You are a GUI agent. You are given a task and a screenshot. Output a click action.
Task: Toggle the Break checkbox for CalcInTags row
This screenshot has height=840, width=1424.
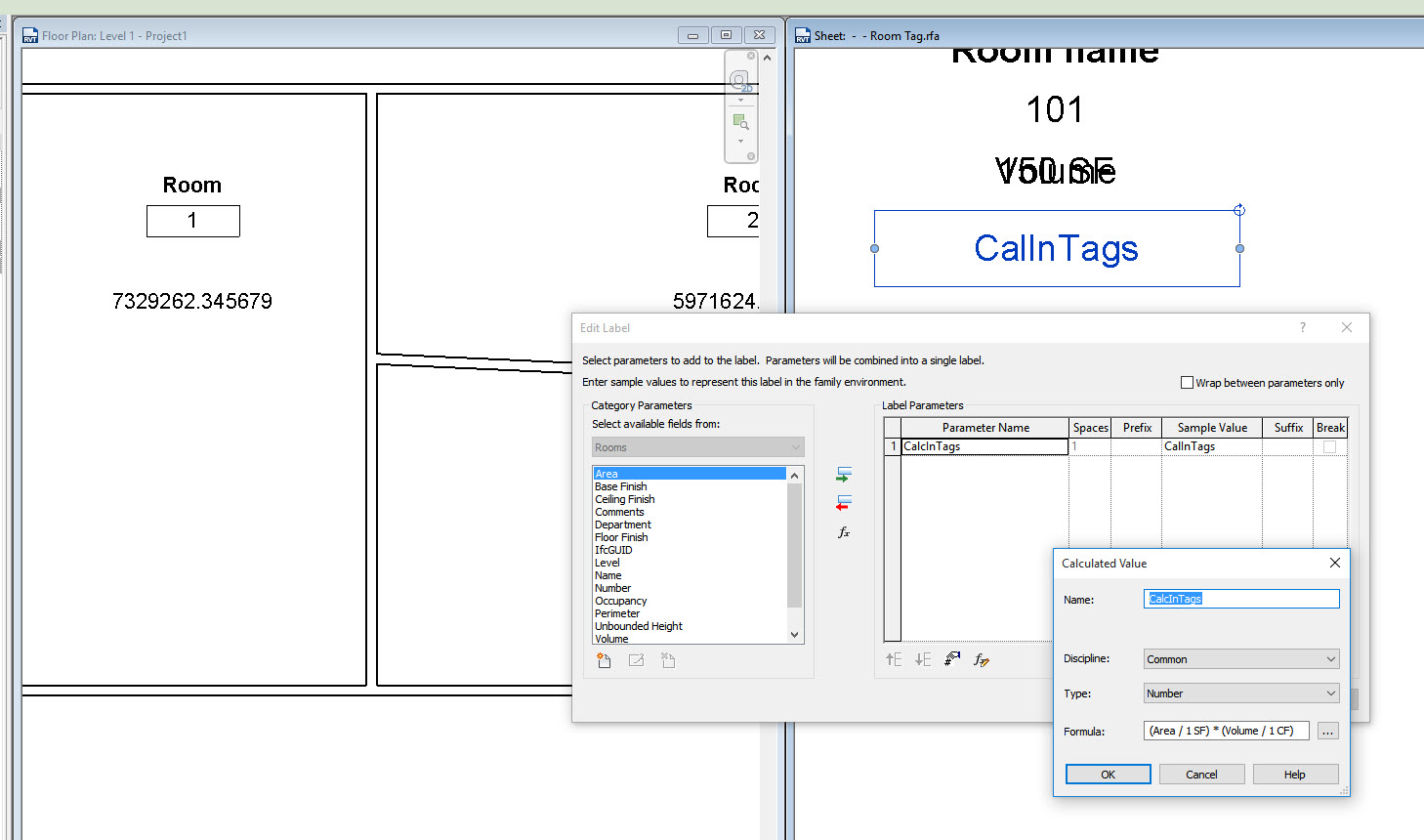[1329, 446]
